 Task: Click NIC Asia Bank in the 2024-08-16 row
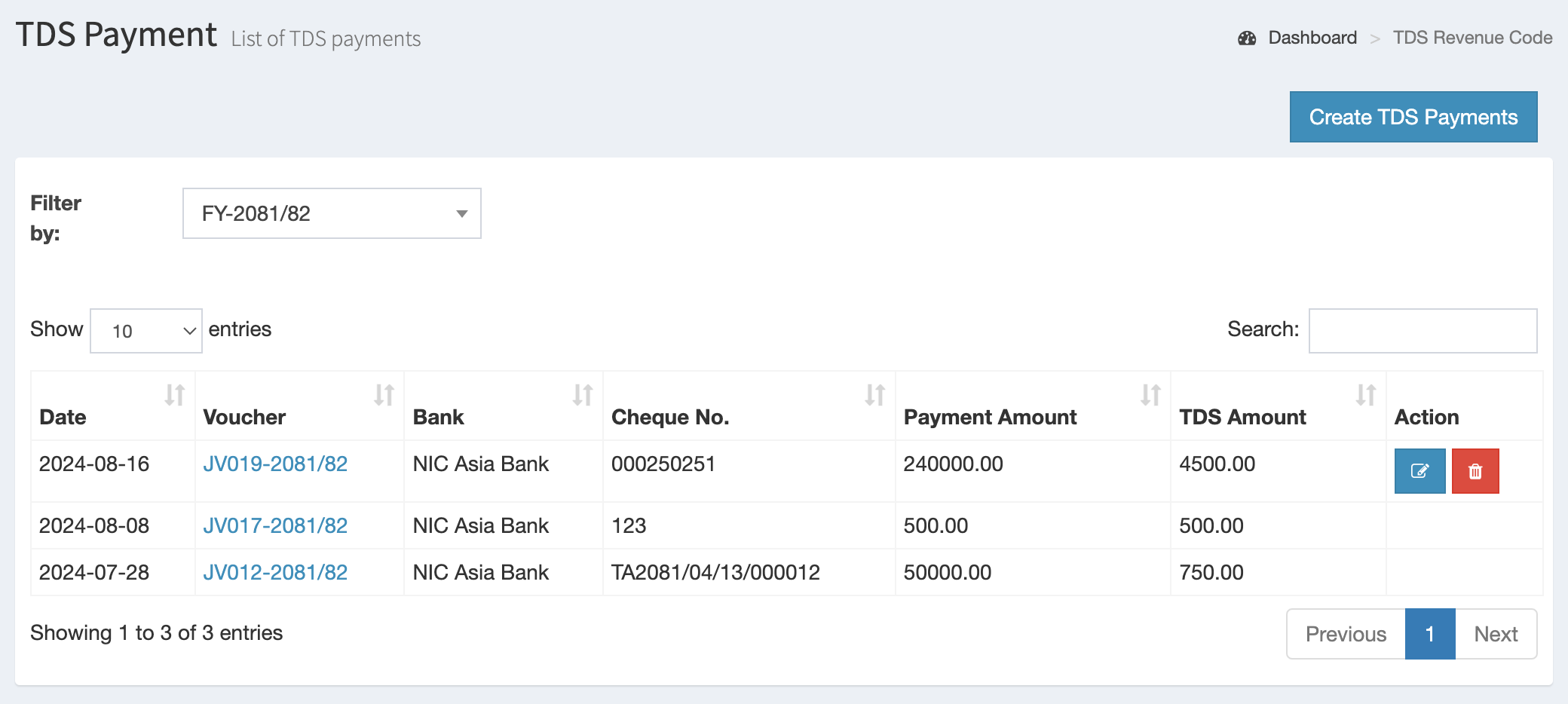tap(480, 464)
